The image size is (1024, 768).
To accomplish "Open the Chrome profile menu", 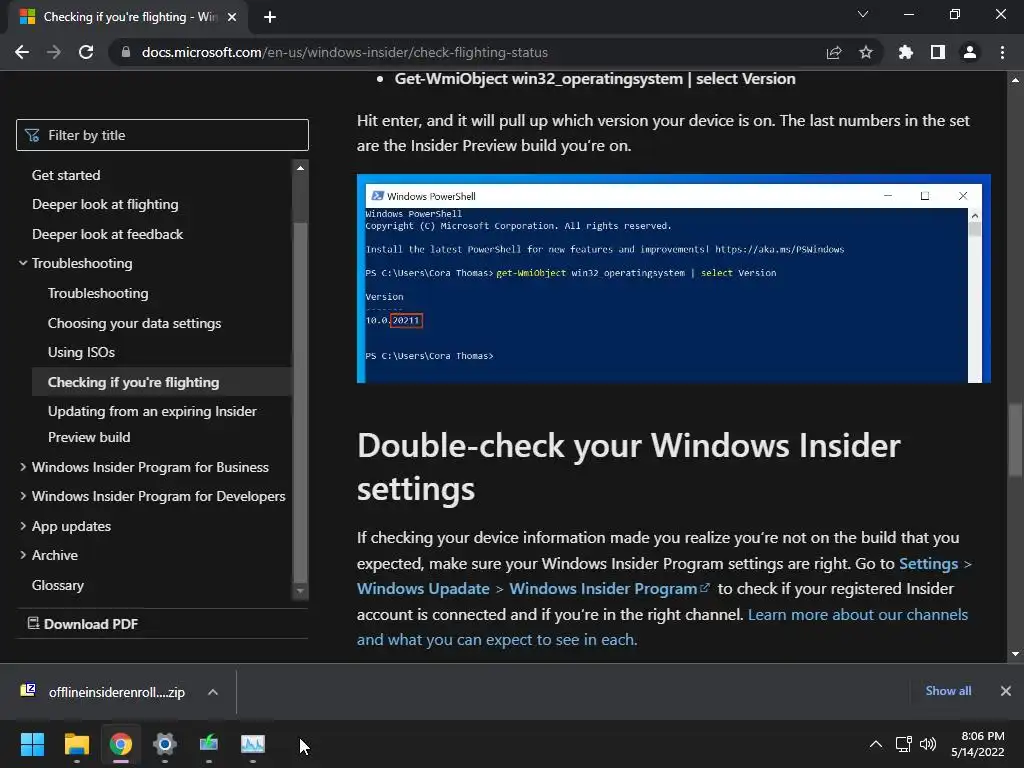I will click(970, 52).
